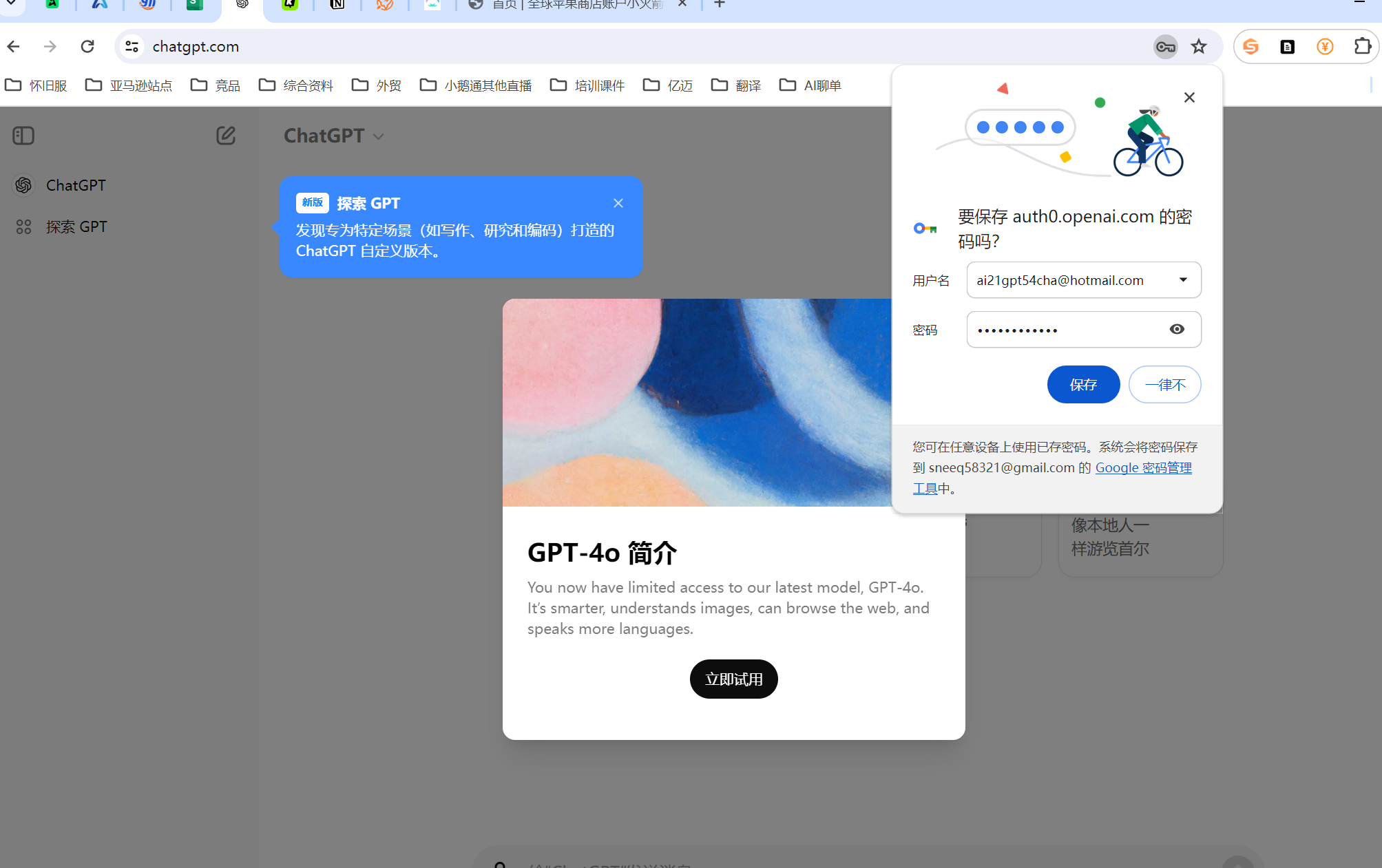Open the 培训课件 bookmark folder
Screen dimensions: 1382x868
click(587, 85)
